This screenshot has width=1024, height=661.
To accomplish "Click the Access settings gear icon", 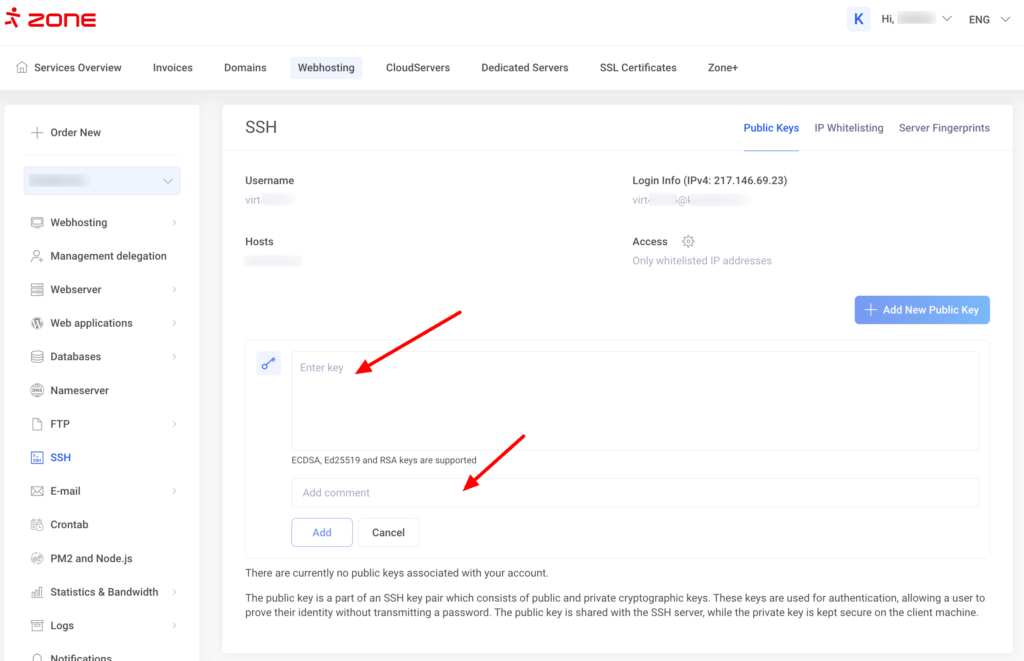I will coord(688,242).
